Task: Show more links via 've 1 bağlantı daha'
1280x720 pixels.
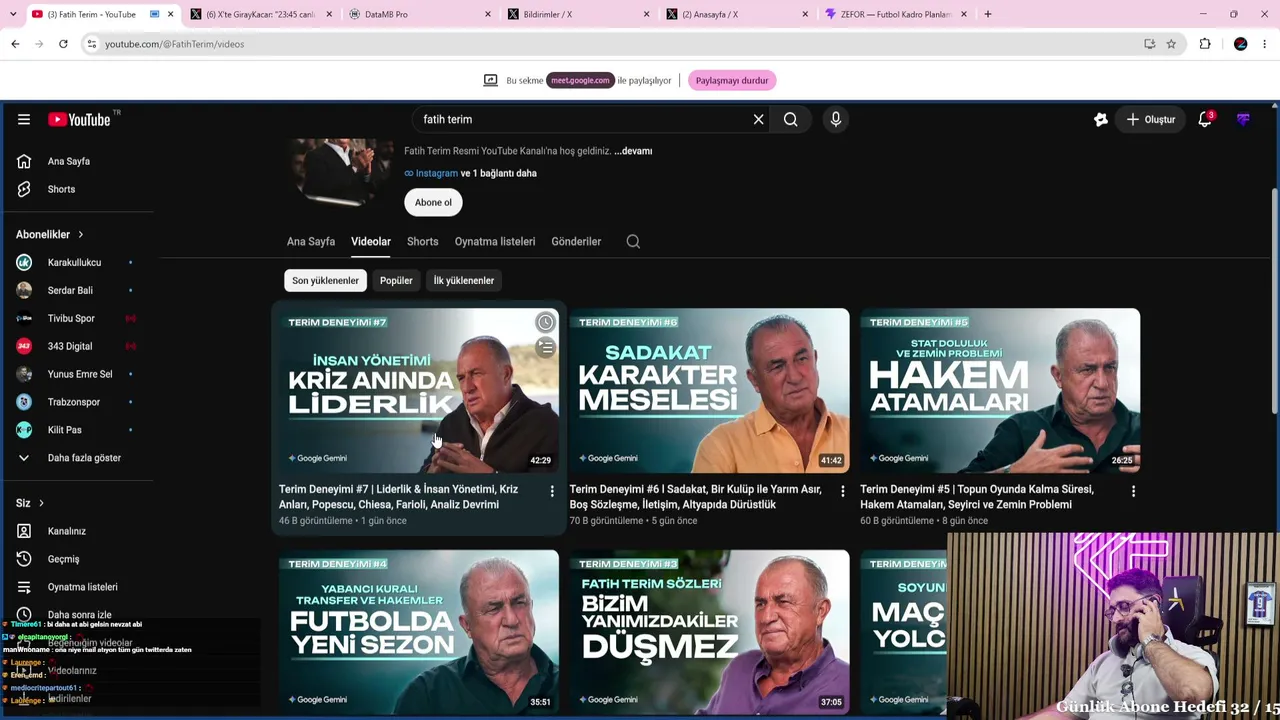Action: (498, 173)
